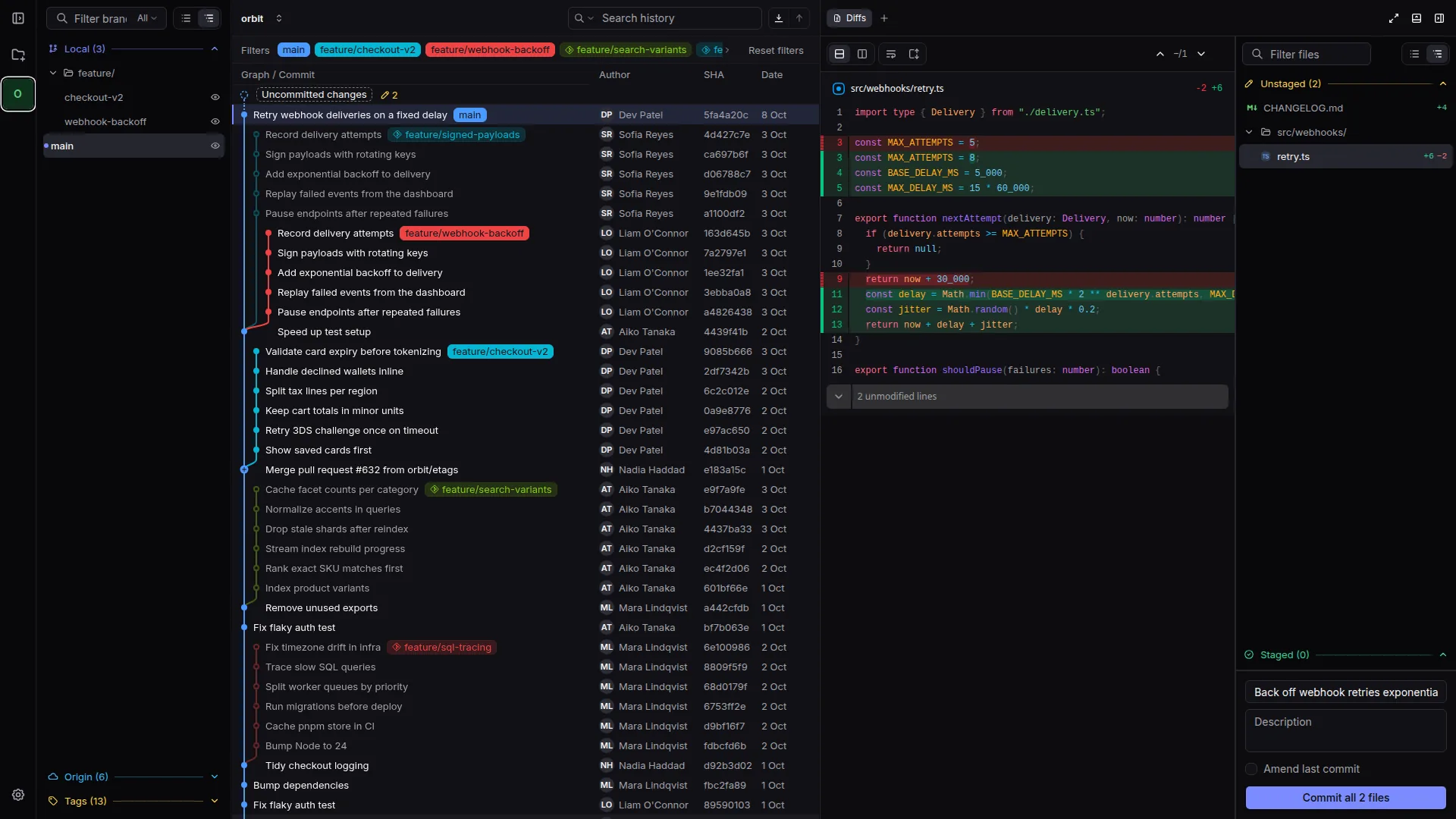The width and height of the screenshot is (1456, 819).
Task: Select retry.ts in unstaged files
Action: pyautogui.click(x=1346, y=156)
